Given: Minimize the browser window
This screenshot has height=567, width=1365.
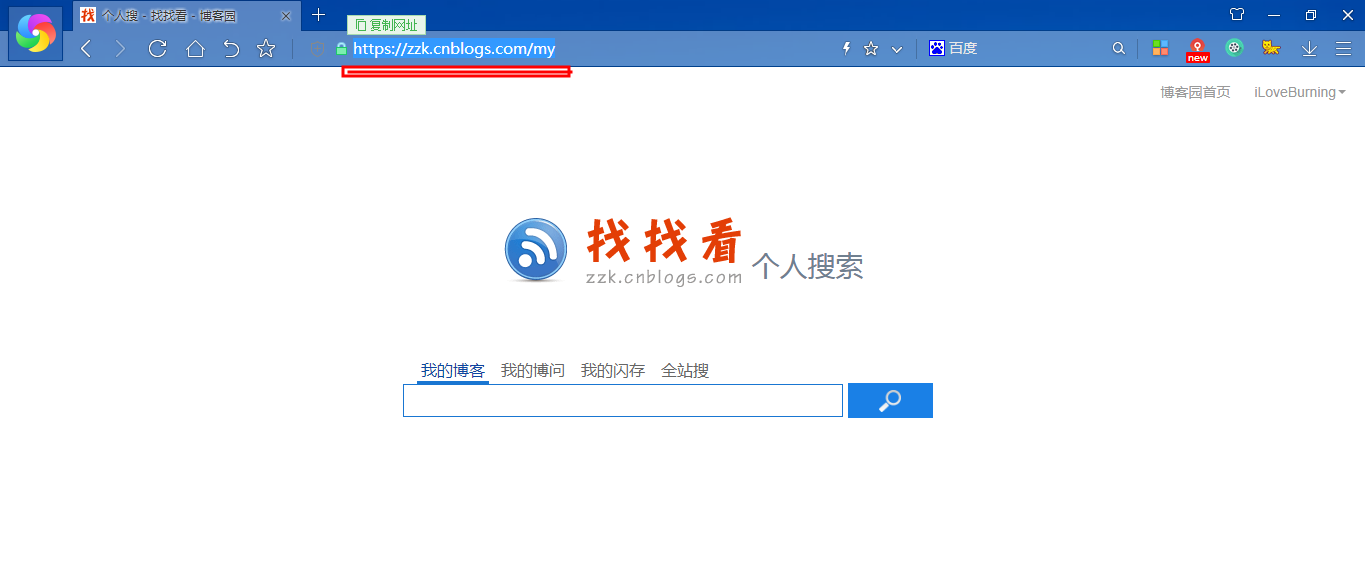Looking at the screenshot, I should pyautogui.click(x=1274, y=15).
